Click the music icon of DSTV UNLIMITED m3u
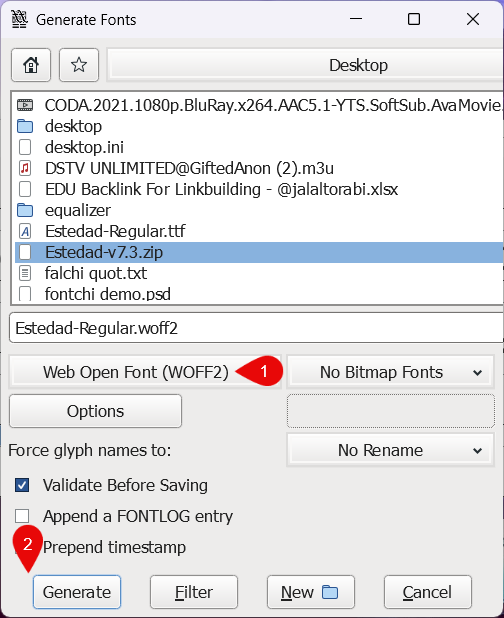Viewport: 504px width, 618px height. (25, 168)
